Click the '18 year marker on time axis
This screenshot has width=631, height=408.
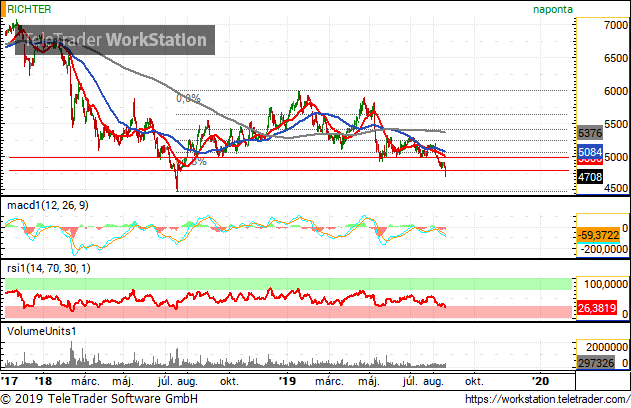43,381
